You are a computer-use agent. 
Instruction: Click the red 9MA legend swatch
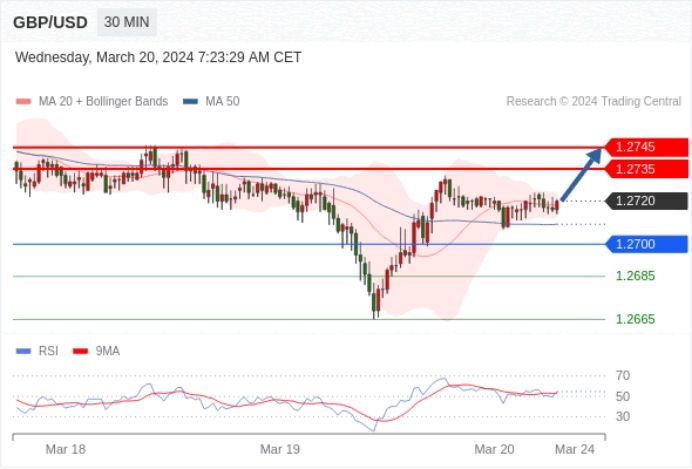click(80, 351)
